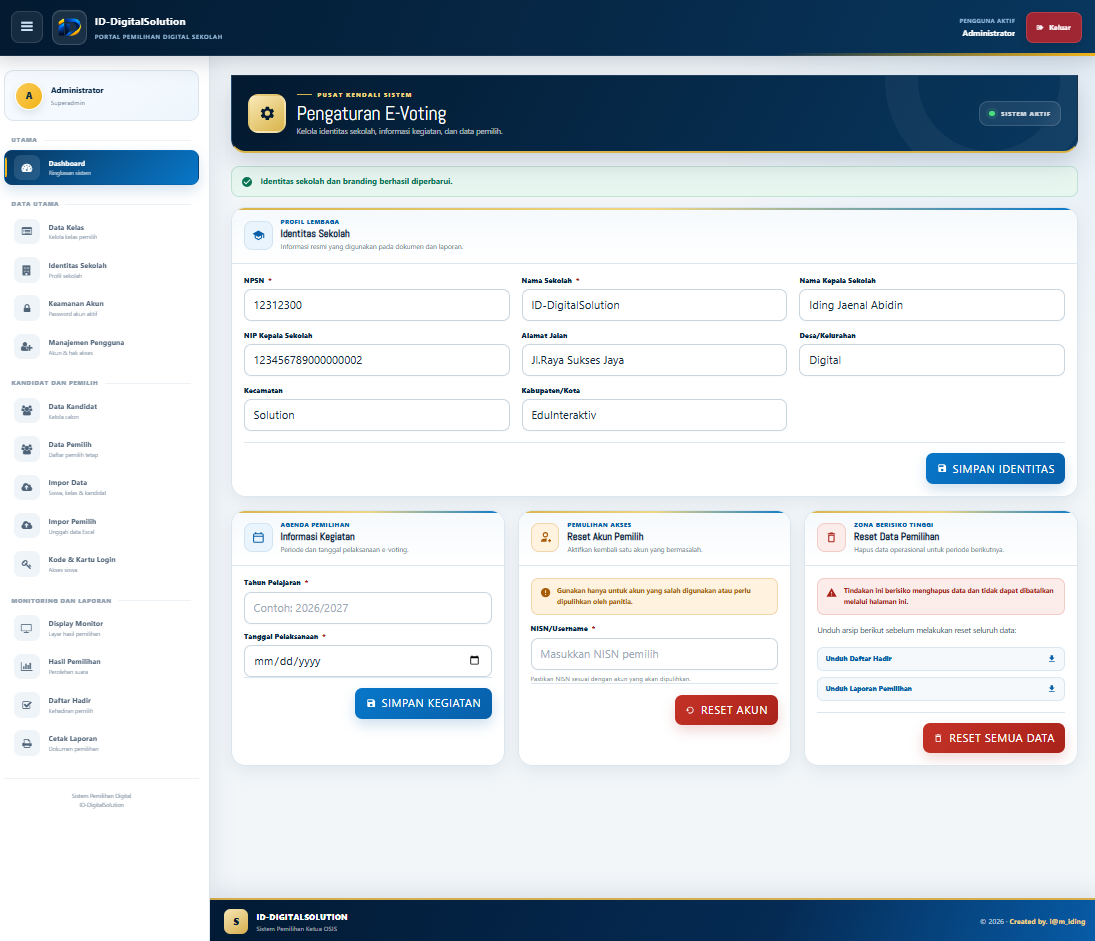
Task: Click into the NIP Kepala Sekolah field
Action: click(x=376, y=360)
